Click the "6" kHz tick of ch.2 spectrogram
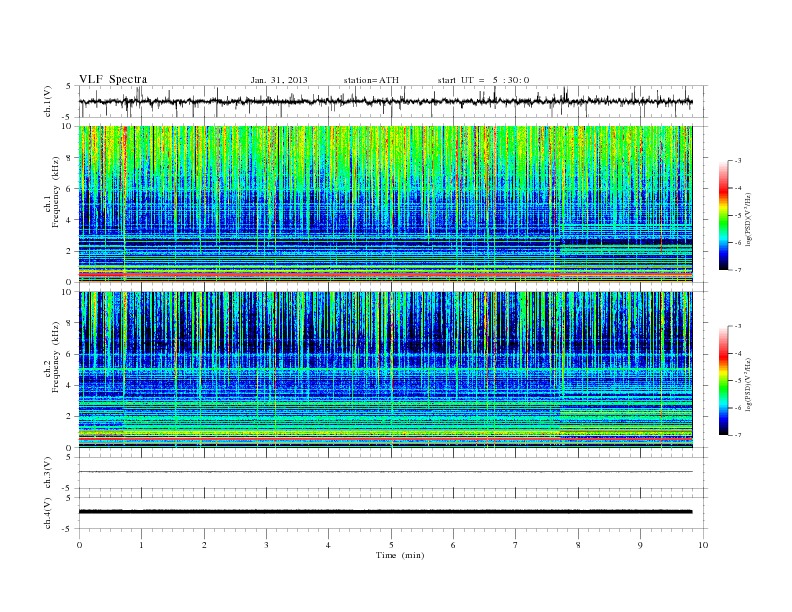The image size is (792, 612). point(69,354)
